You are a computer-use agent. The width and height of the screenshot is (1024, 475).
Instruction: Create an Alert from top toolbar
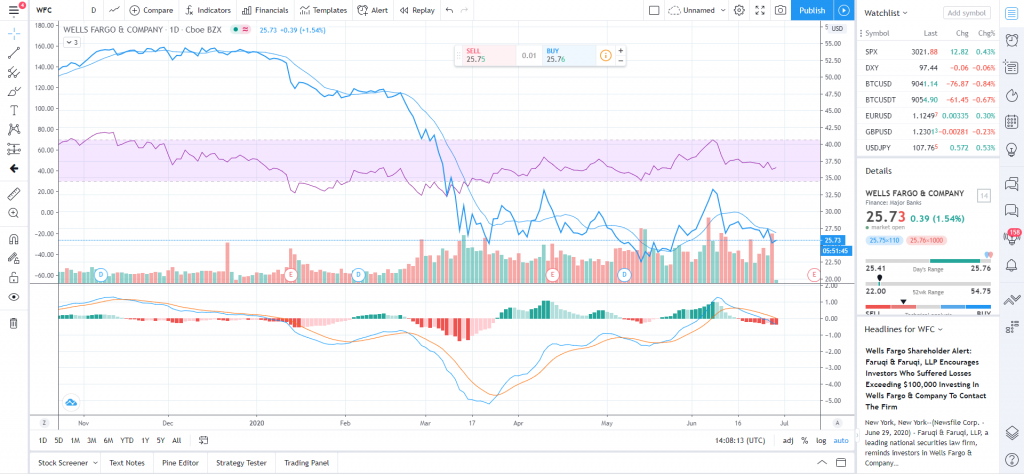click(373, 10)
